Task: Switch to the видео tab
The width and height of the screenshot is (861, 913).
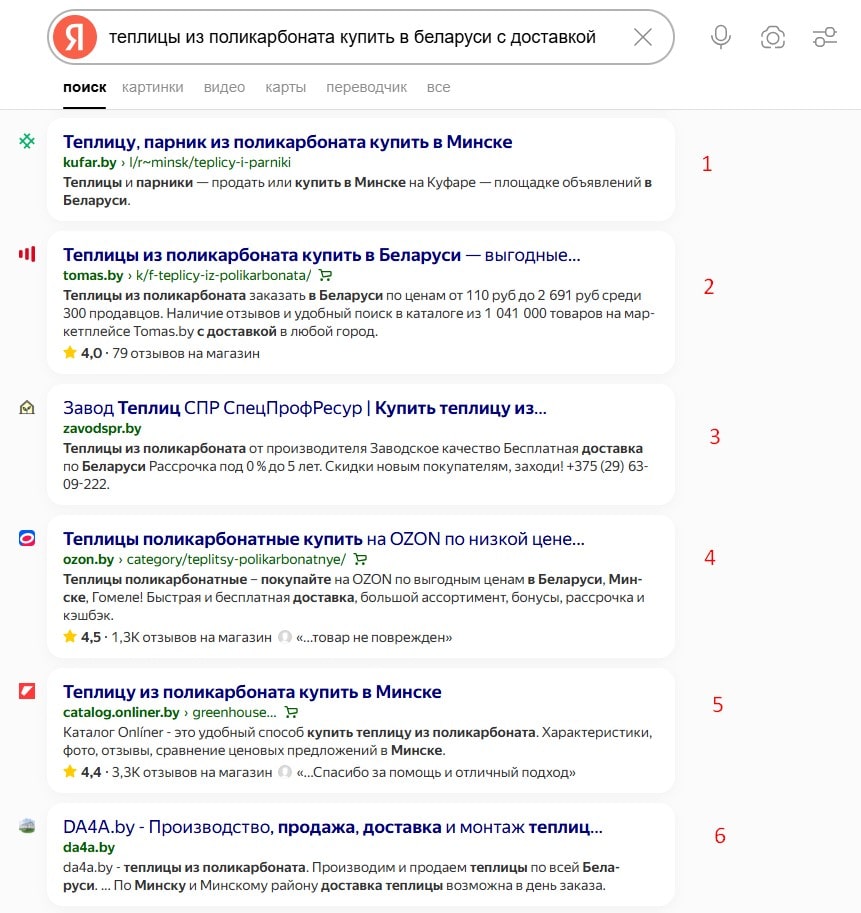Action: pos(224,87)
